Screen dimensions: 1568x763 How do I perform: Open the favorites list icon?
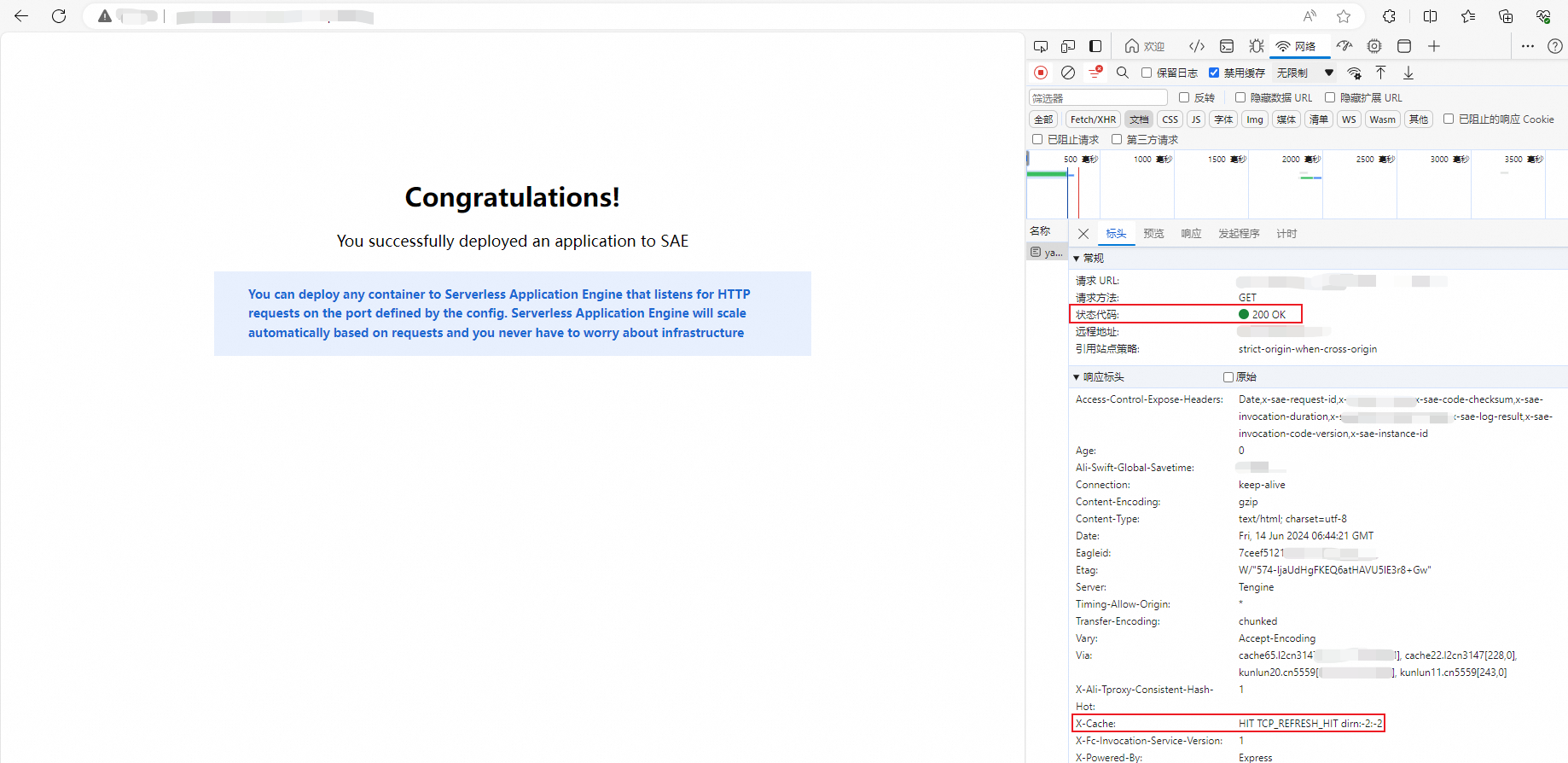[1468, 16]
